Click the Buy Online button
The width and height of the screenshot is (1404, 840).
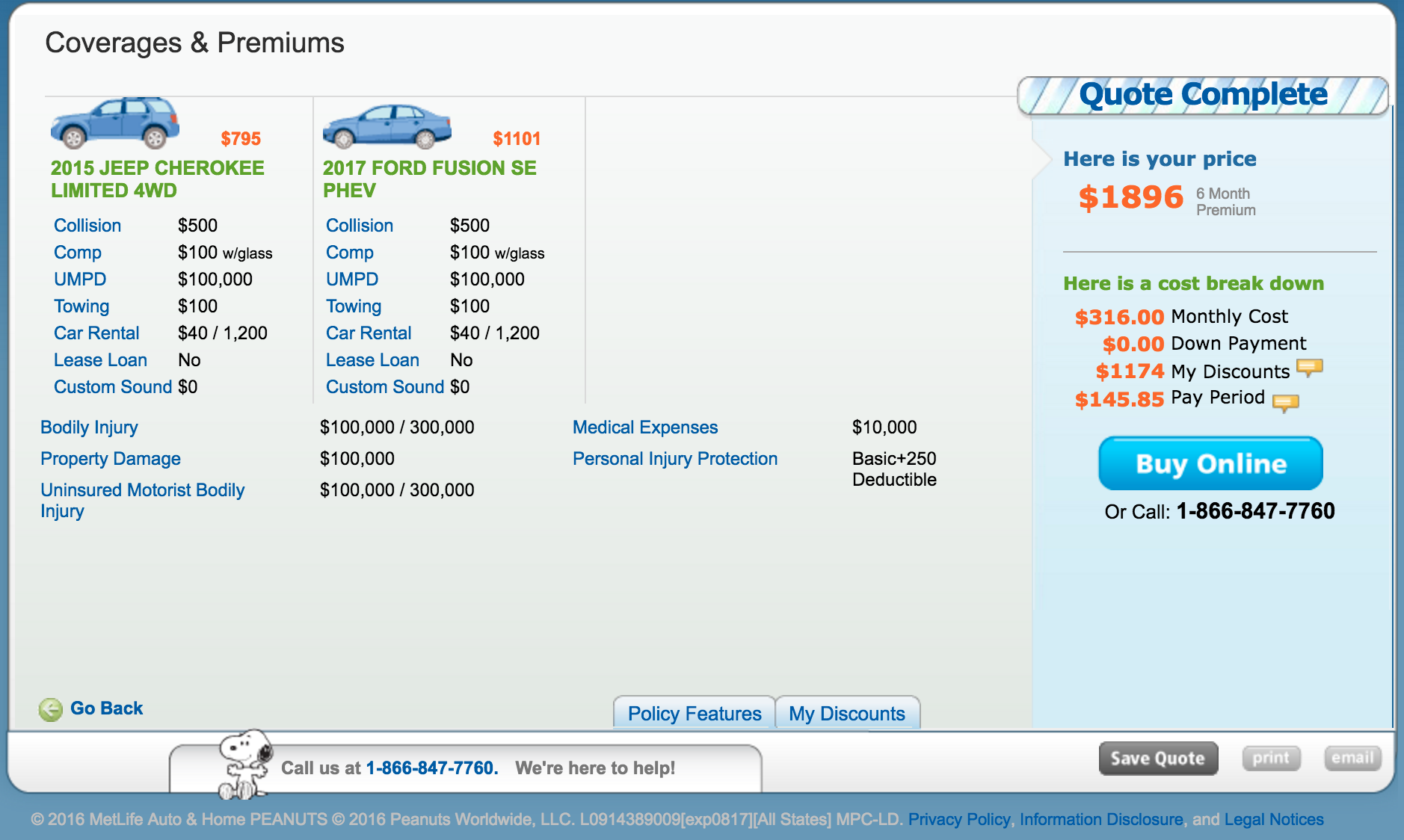tap(1210, 463)
